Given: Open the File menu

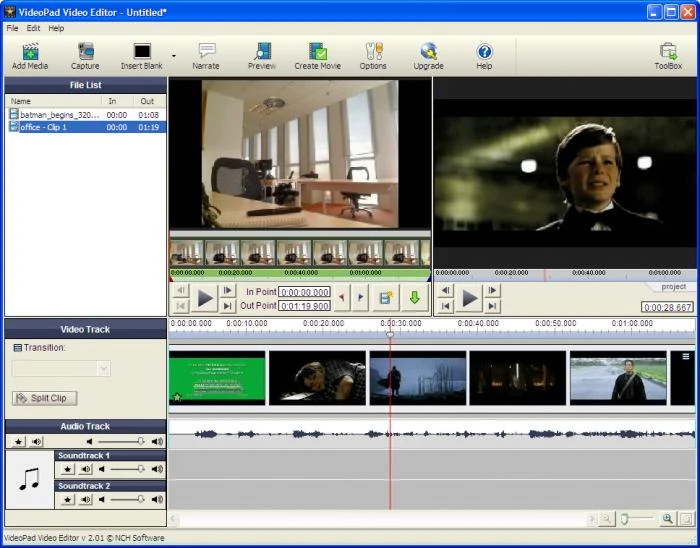Looking at the screenshot, I should pos(12,28).
